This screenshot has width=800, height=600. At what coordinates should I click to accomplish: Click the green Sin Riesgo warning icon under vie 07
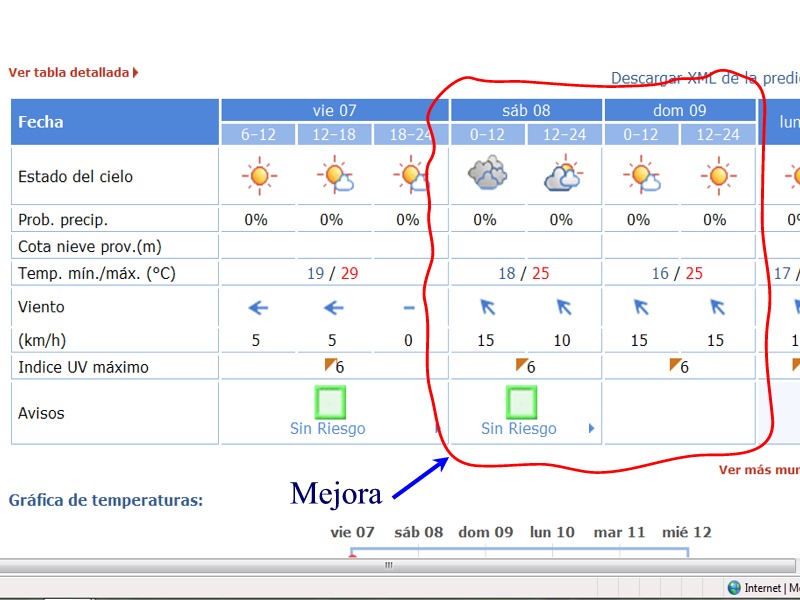329,402
